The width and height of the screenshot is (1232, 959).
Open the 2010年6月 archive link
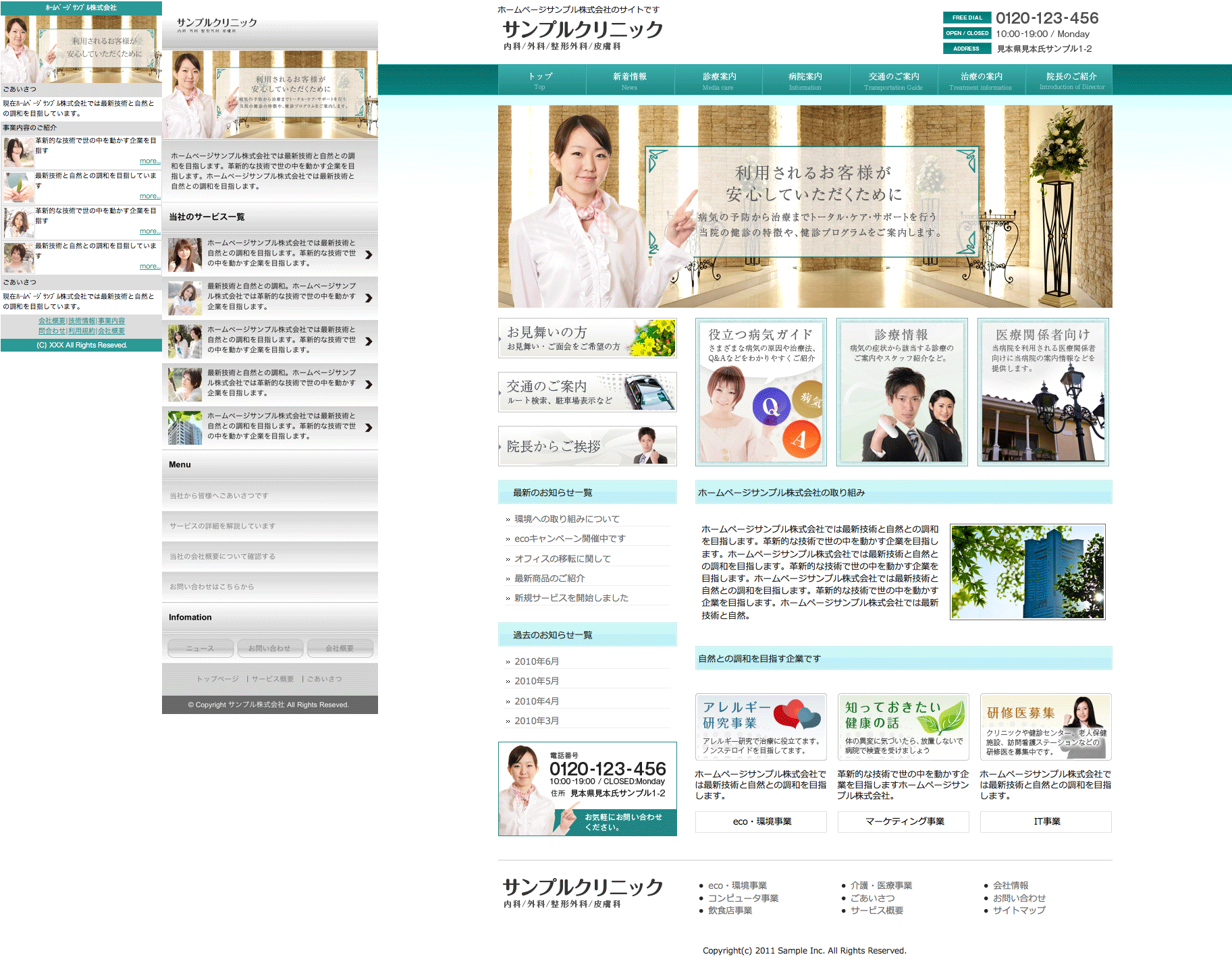pos(536,661)
